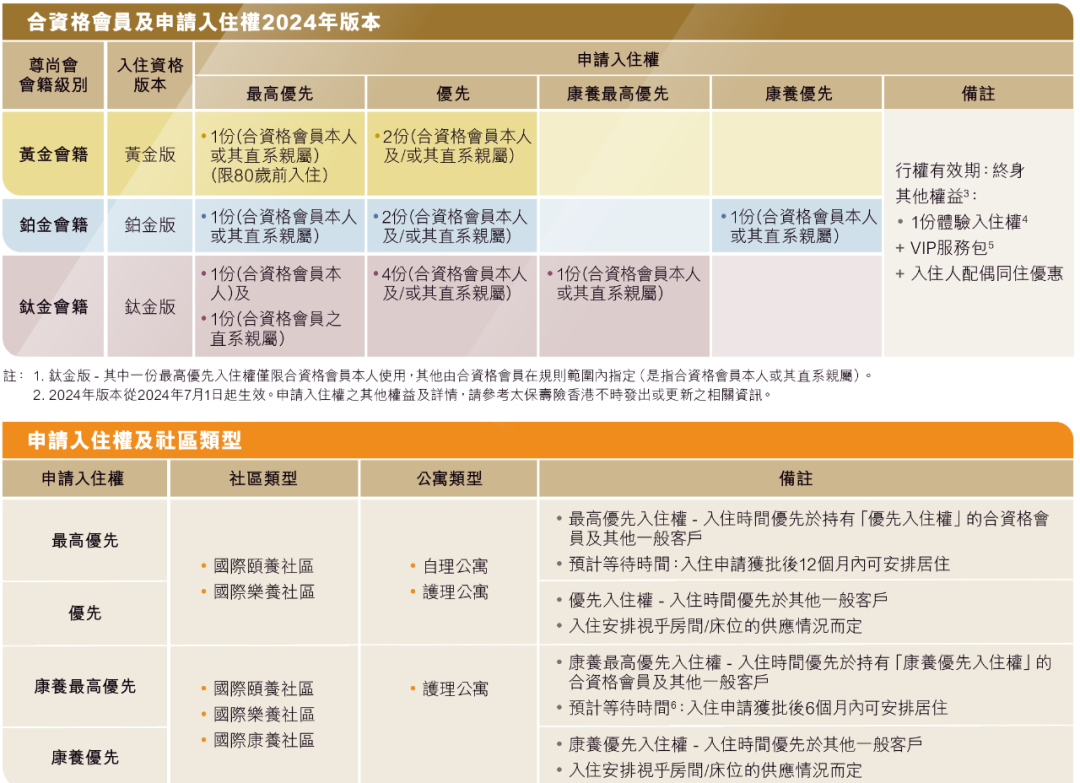This screenshot has width=1080, height=783.
Task: Click the 社區類型 column header
Action: [263, 479]
